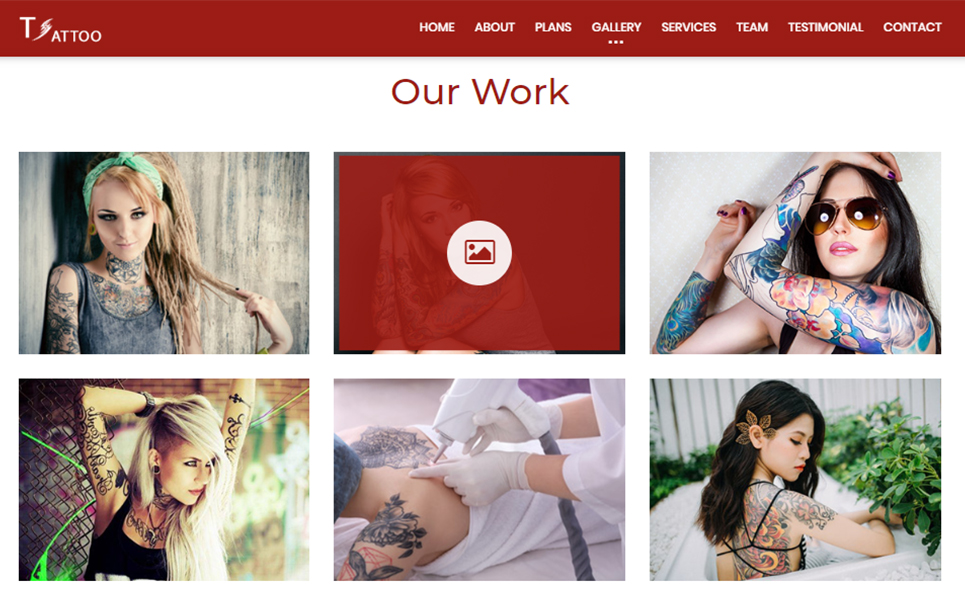Select the Gallery nav item
Screen dimensions: 965x600
point(616,27)
